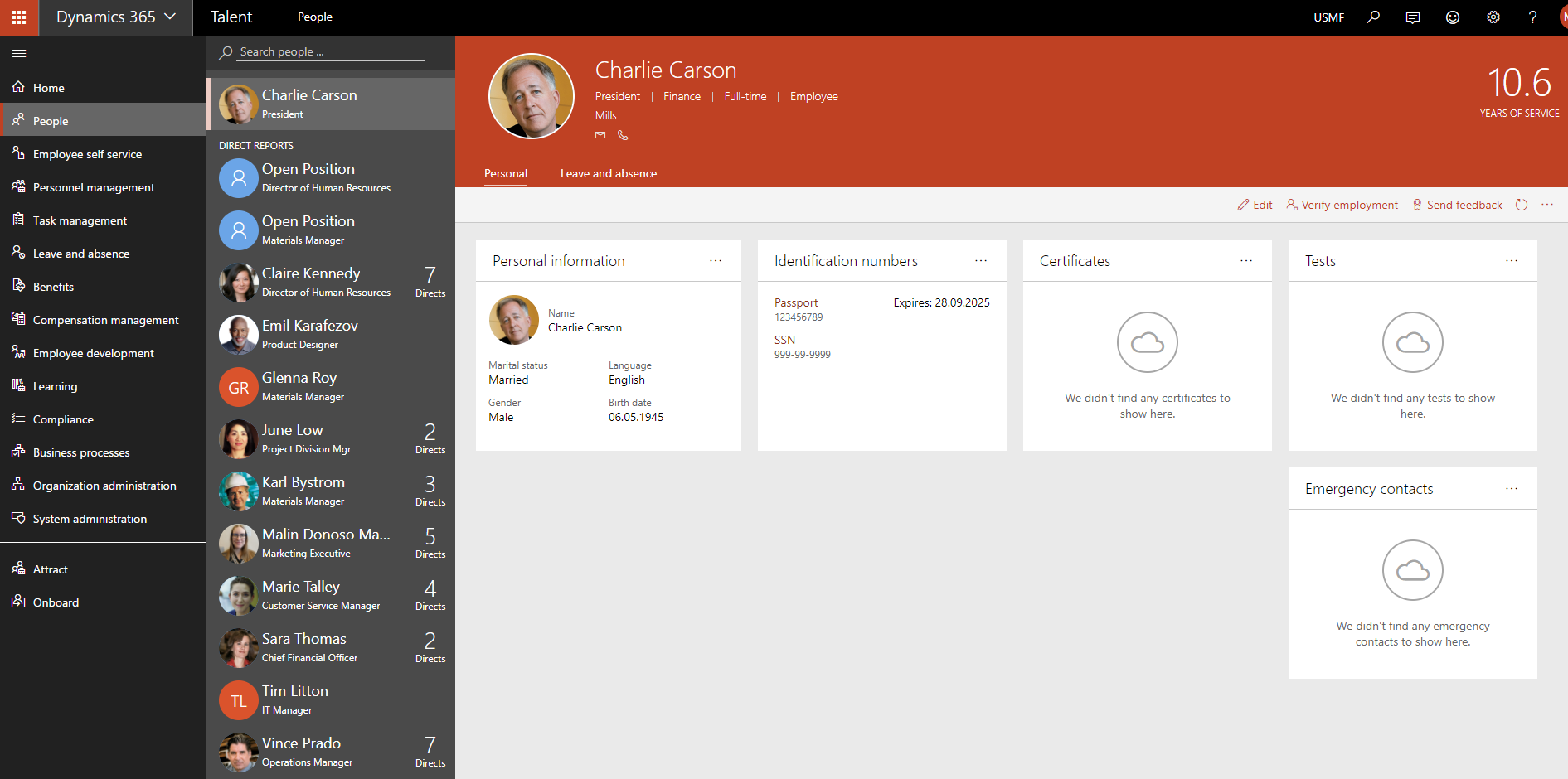Click the Employee development icon

[18, 352]
